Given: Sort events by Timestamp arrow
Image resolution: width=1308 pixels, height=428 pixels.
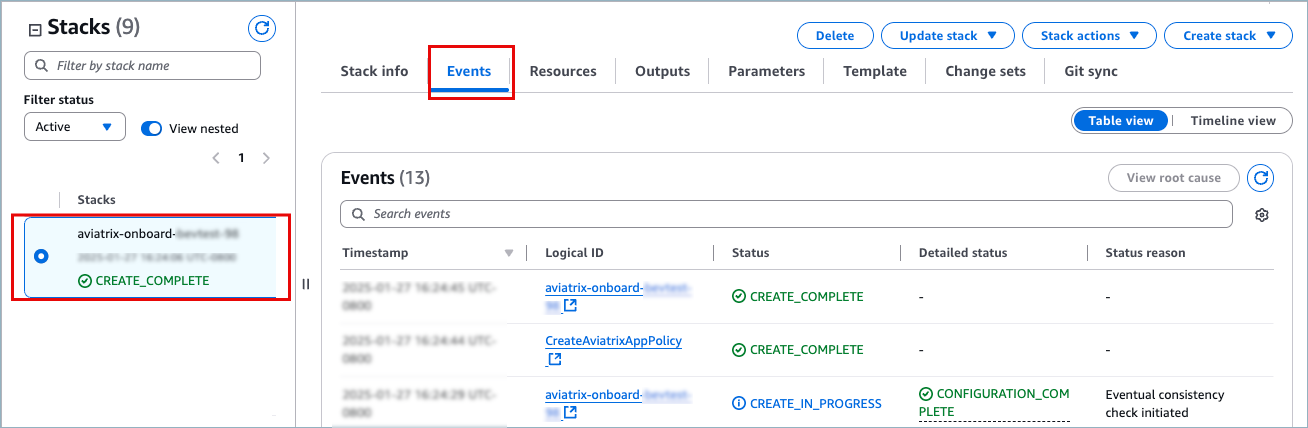Looking at the screenshot, I should [509, 253].
